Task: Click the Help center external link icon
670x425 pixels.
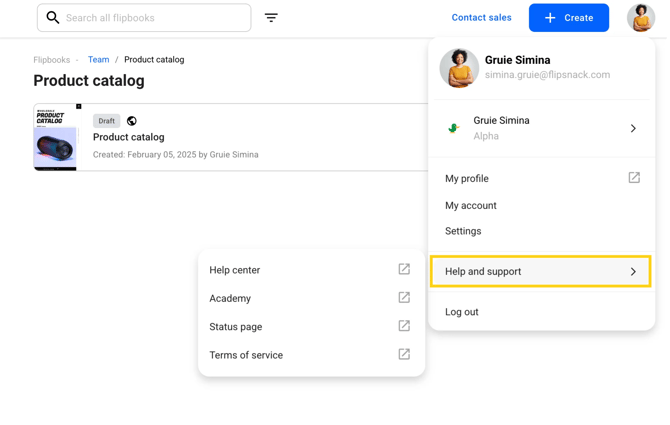Action: click(404, 269)
